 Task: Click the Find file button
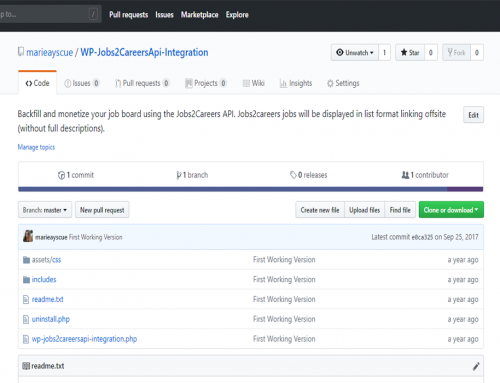[x=400, y=210]
